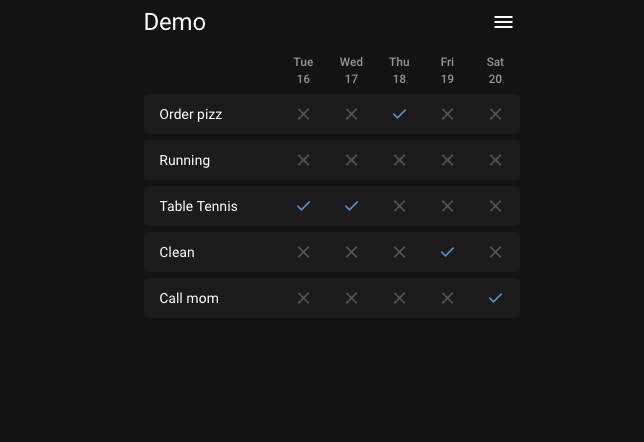644x442 pixels.
Task: Mark Order pizz done on Tuesday 16
Action: 303,114
